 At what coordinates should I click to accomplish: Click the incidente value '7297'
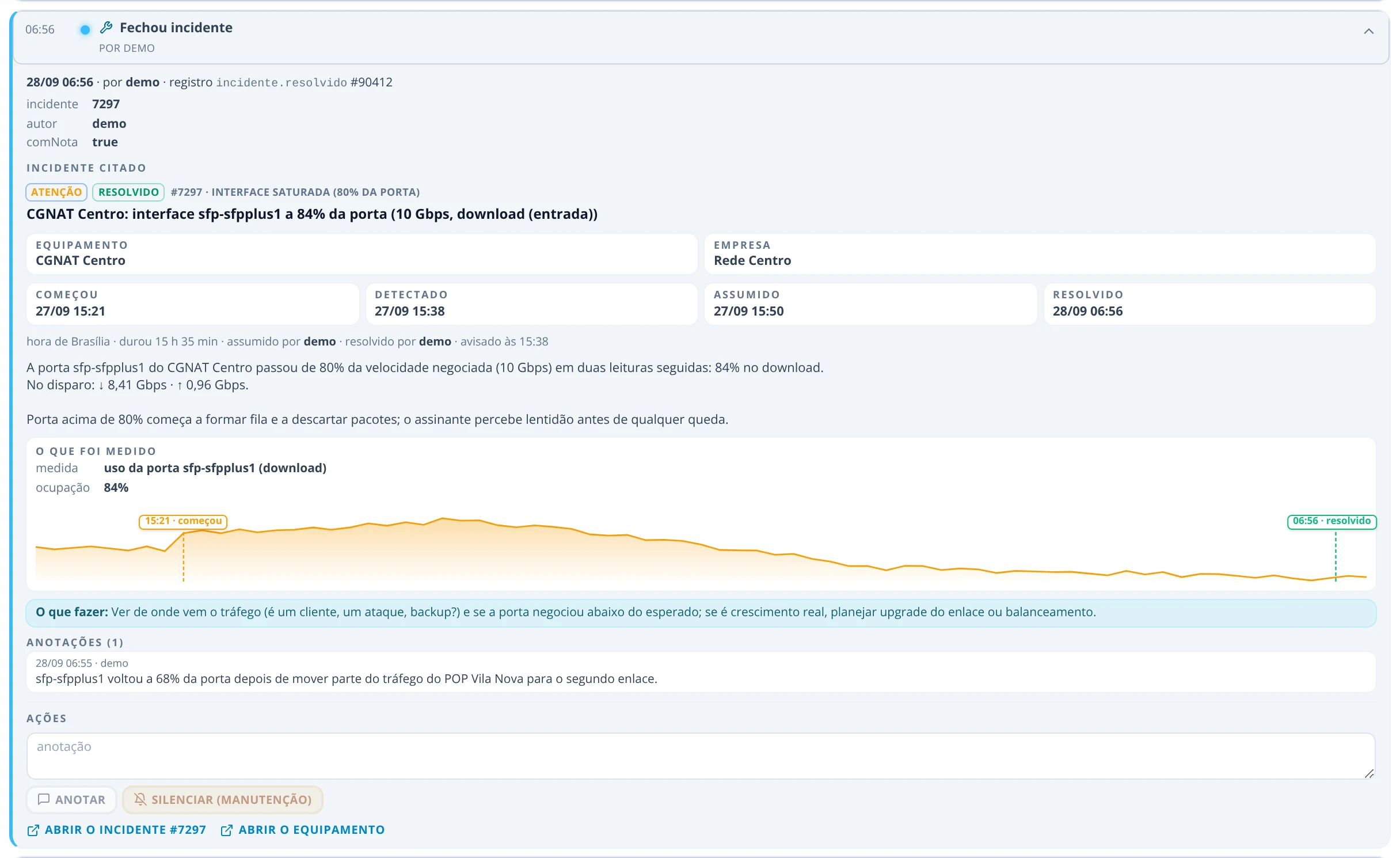tap(106, 104)
